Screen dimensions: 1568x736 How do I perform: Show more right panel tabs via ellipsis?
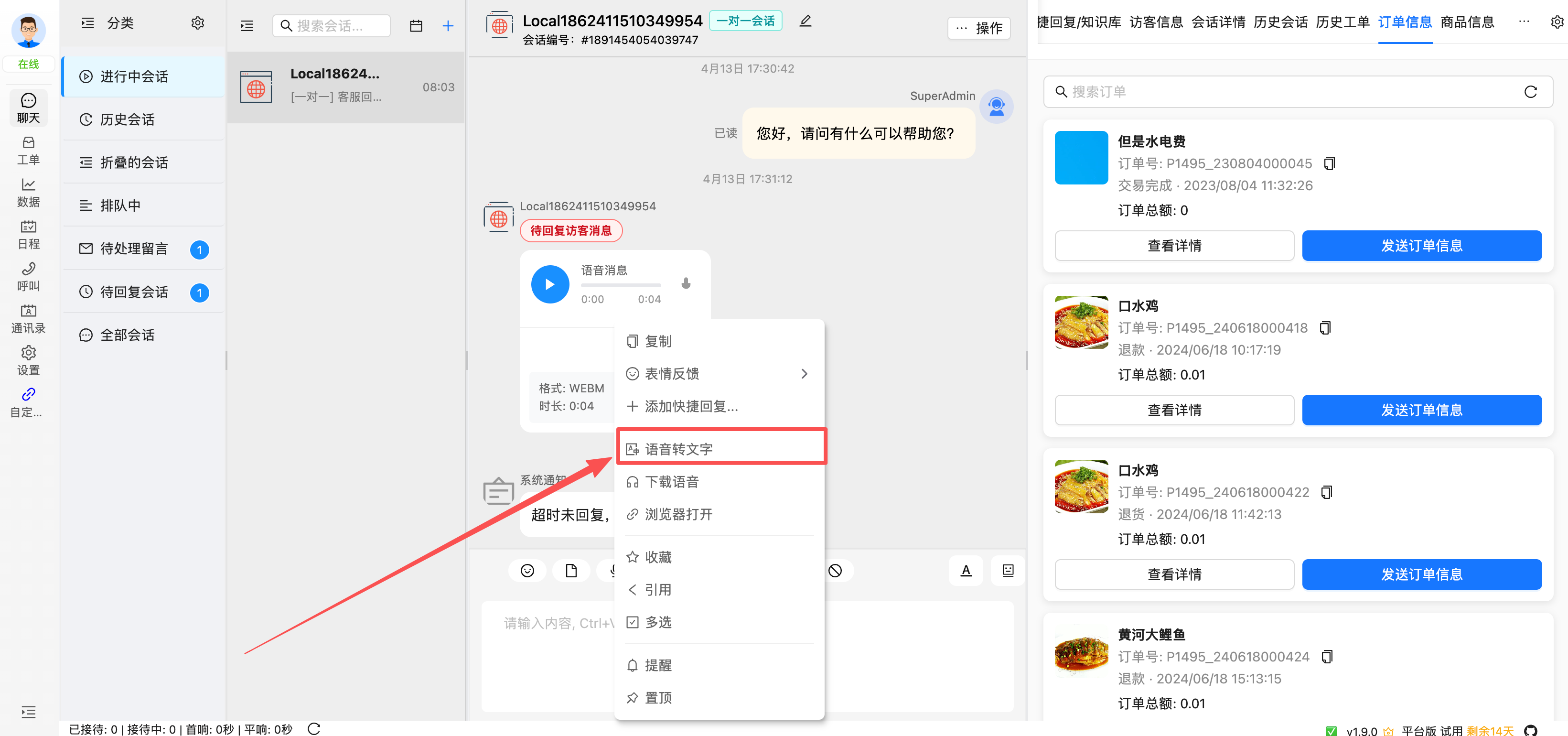1524,22
